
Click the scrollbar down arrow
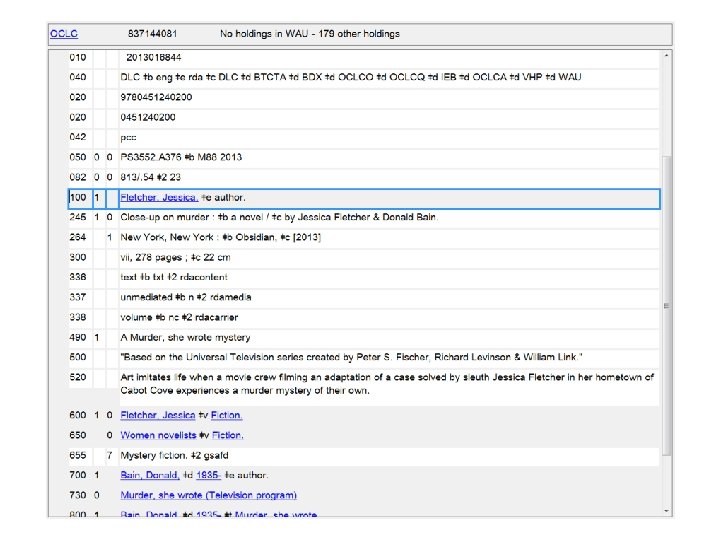tap(666, 511)
